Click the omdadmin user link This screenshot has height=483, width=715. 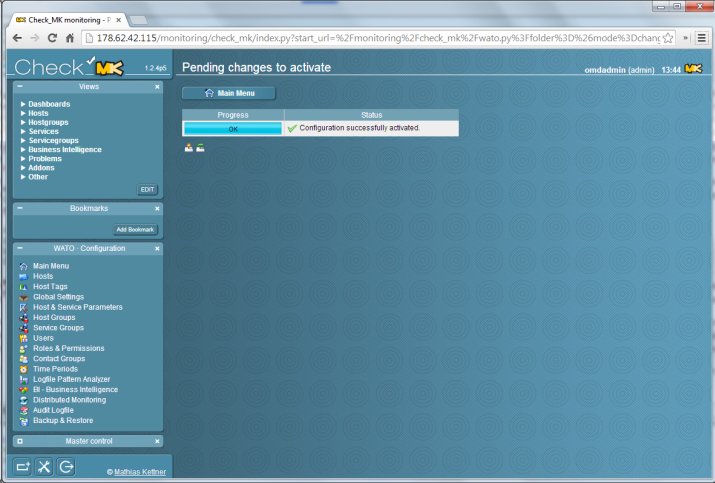[605, 70]
